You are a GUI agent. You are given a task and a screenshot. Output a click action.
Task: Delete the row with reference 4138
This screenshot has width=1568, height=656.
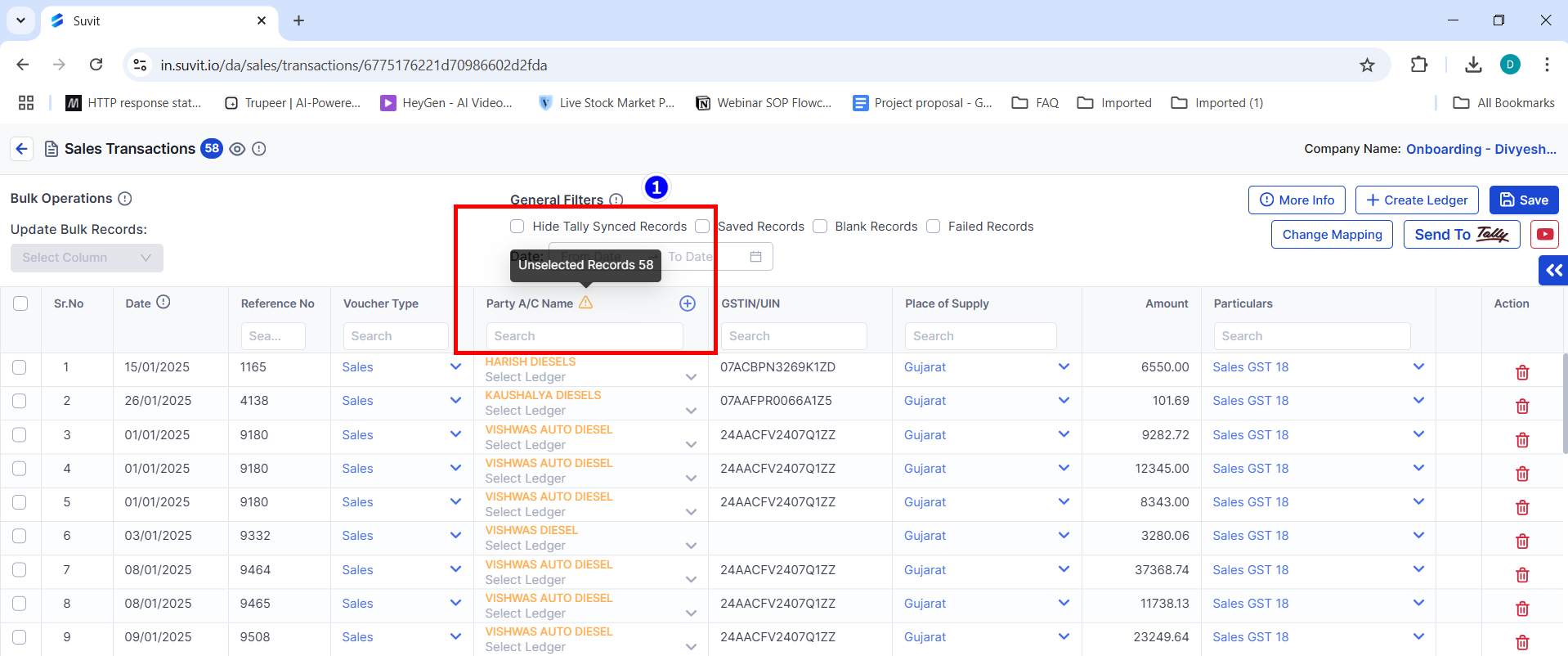(x=1522, y=407)
